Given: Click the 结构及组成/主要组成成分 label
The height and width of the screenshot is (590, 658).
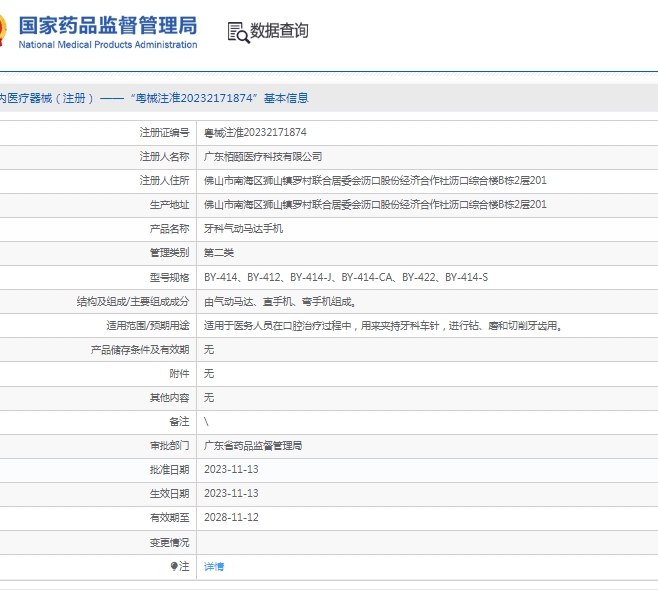Looking at the screenshot, I should pos(133,301).
